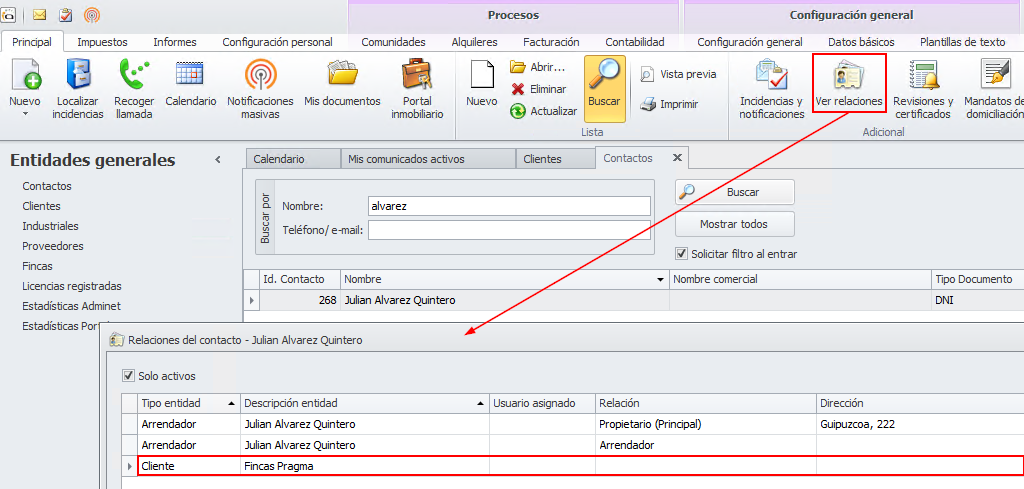The width and height of the screenshot is (1024, 489).
Task: Open Vista previa
Action: coord(678,74)
